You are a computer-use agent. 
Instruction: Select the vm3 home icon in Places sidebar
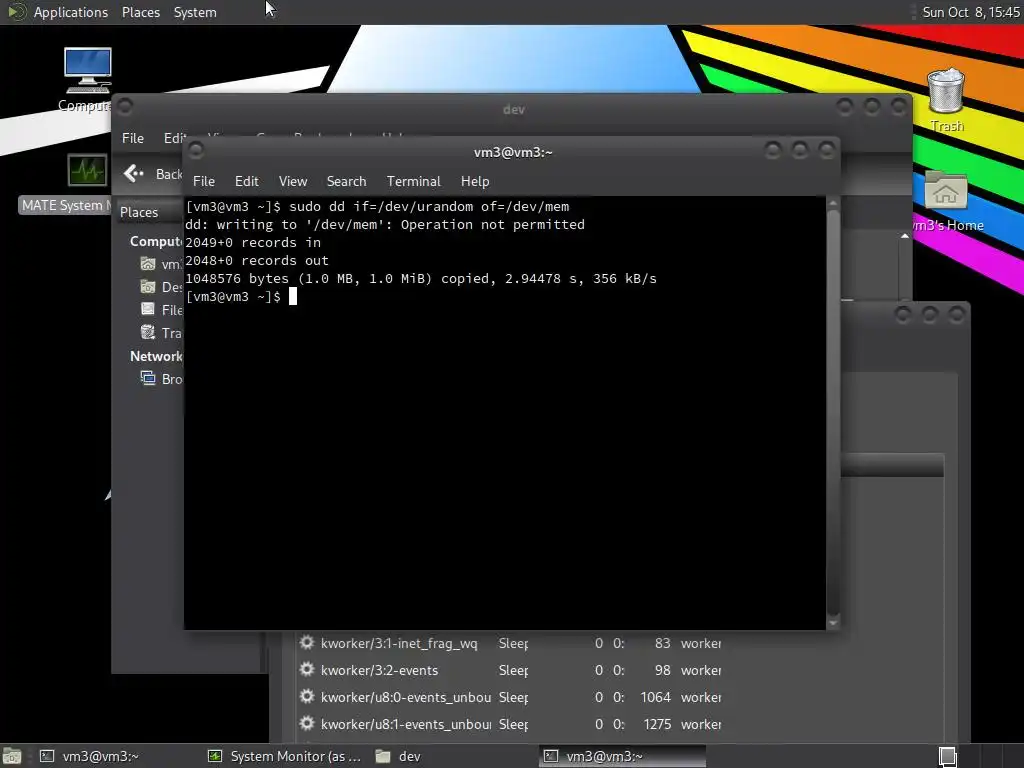click(148, 264)
